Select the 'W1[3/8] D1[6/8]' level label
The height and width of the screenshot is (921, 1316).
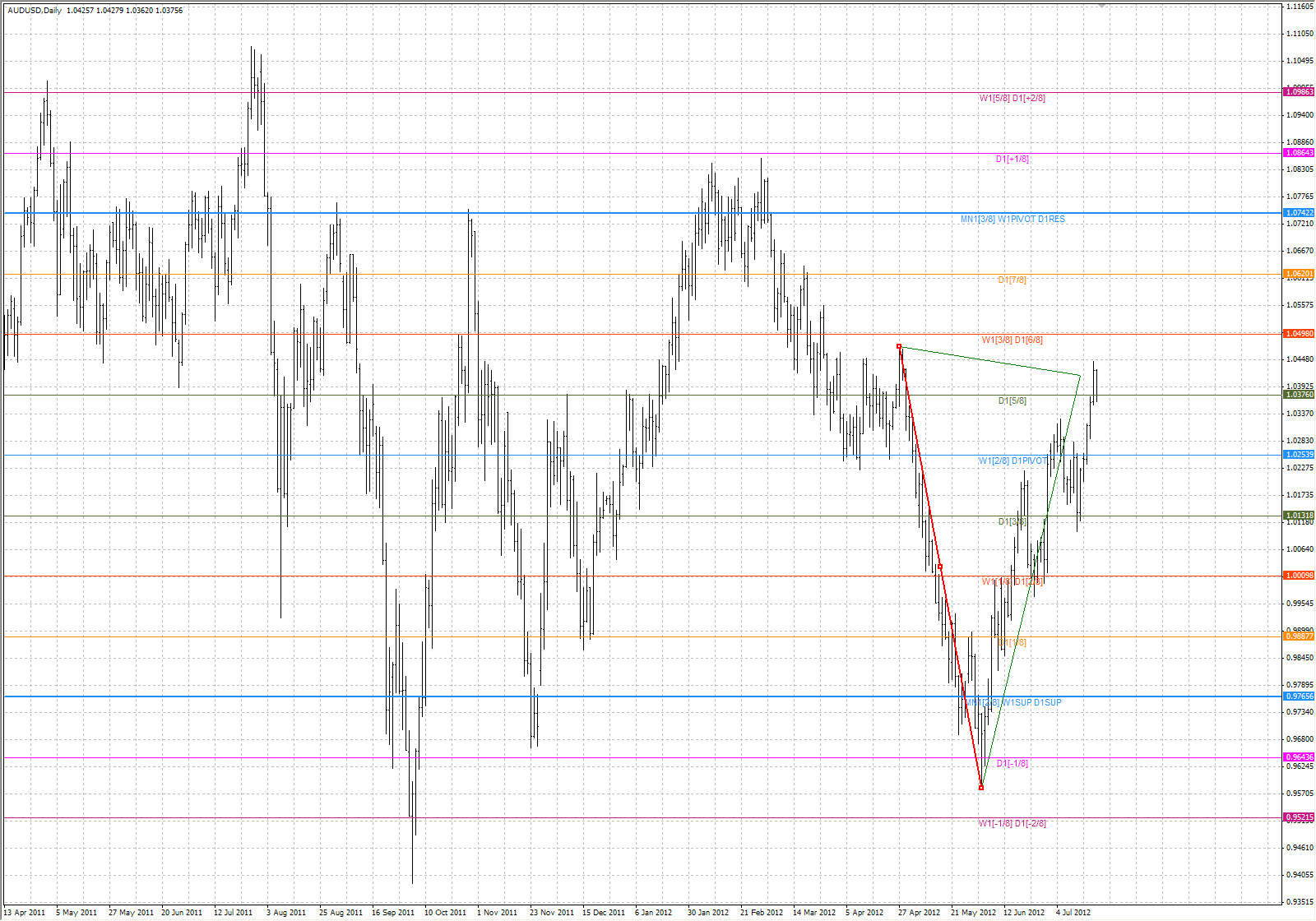pyautogui.click(x=1012, y=340)
